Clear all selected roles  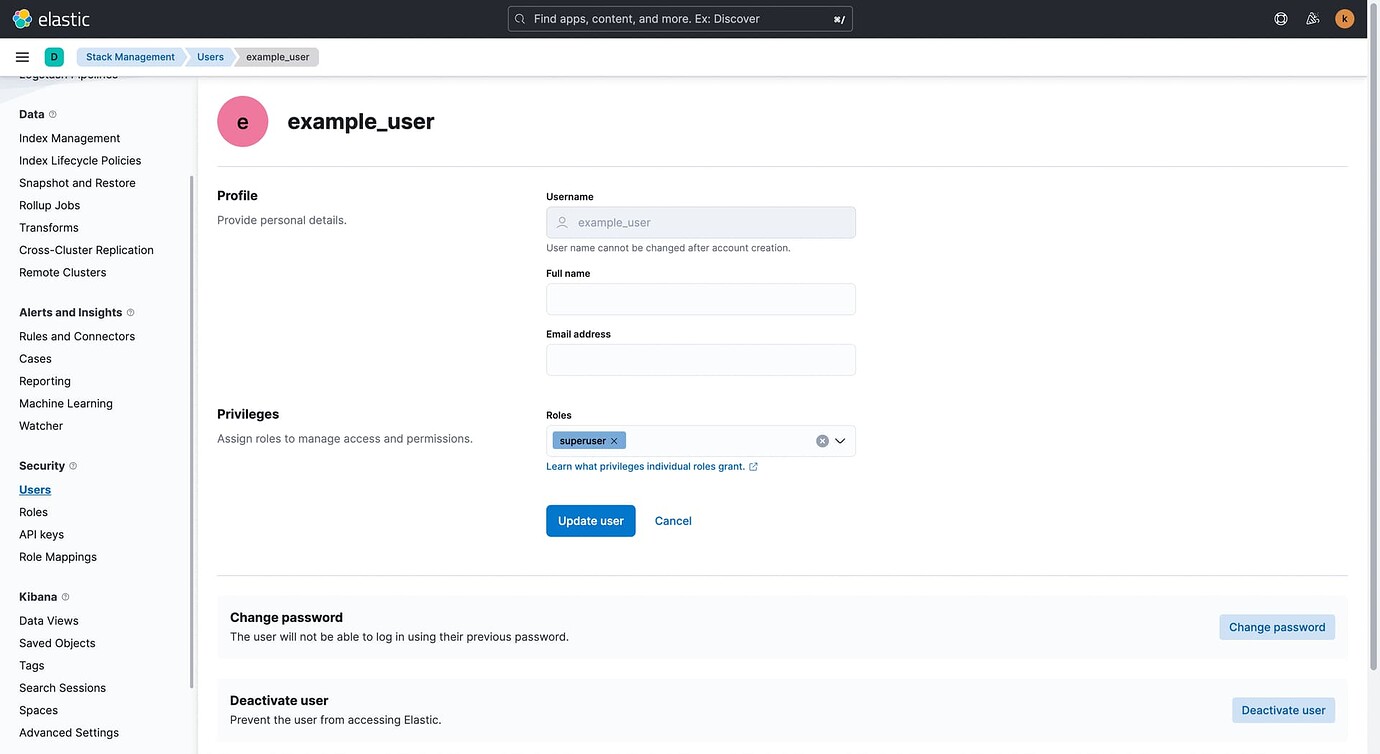820,440
